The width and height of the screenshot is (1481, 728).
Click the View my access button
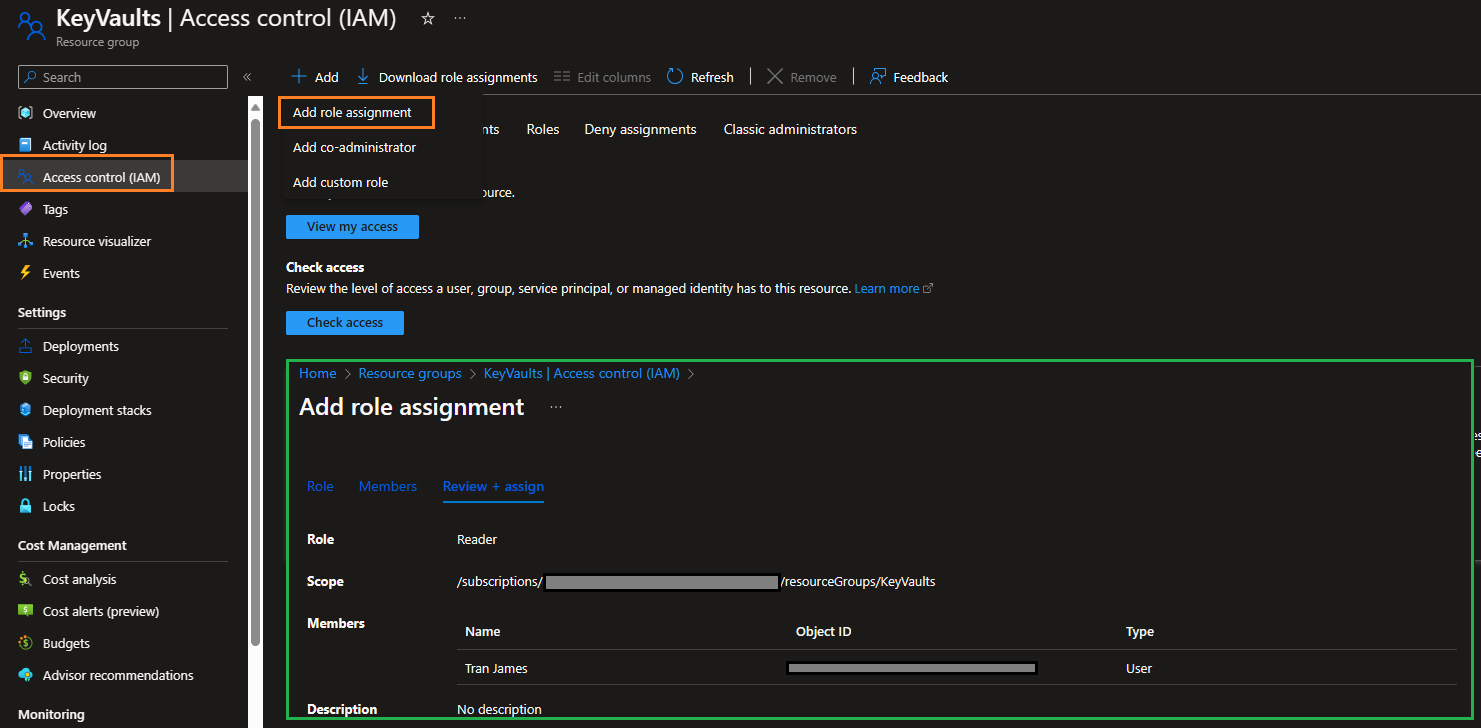click(352, 227)
